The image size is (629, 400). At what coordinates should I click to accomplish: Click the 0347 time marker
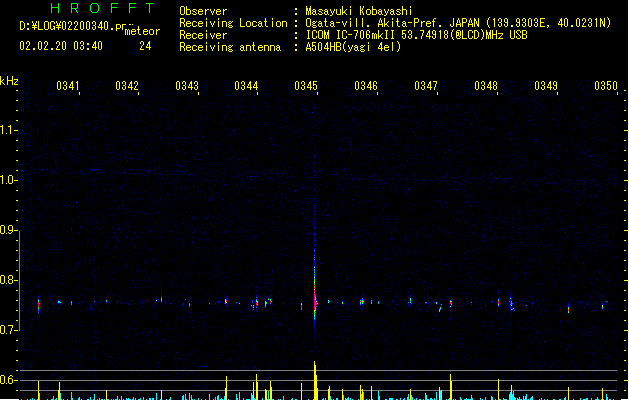coord(426,86)
